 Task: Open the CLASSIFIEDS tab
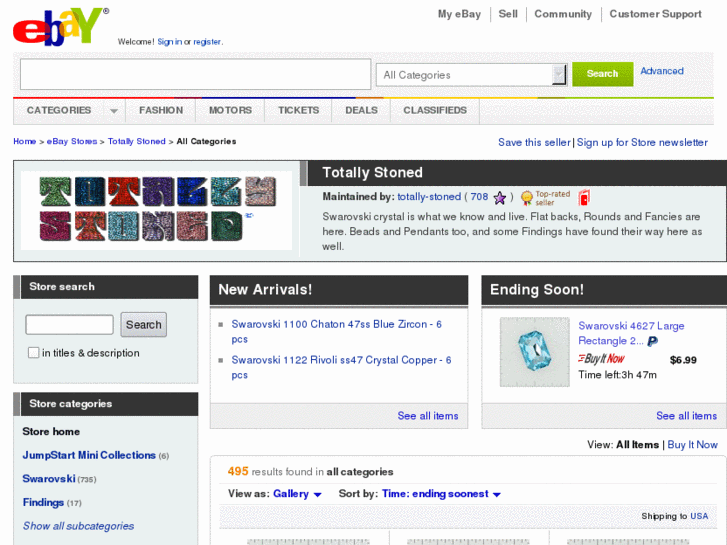click(435, 110)
